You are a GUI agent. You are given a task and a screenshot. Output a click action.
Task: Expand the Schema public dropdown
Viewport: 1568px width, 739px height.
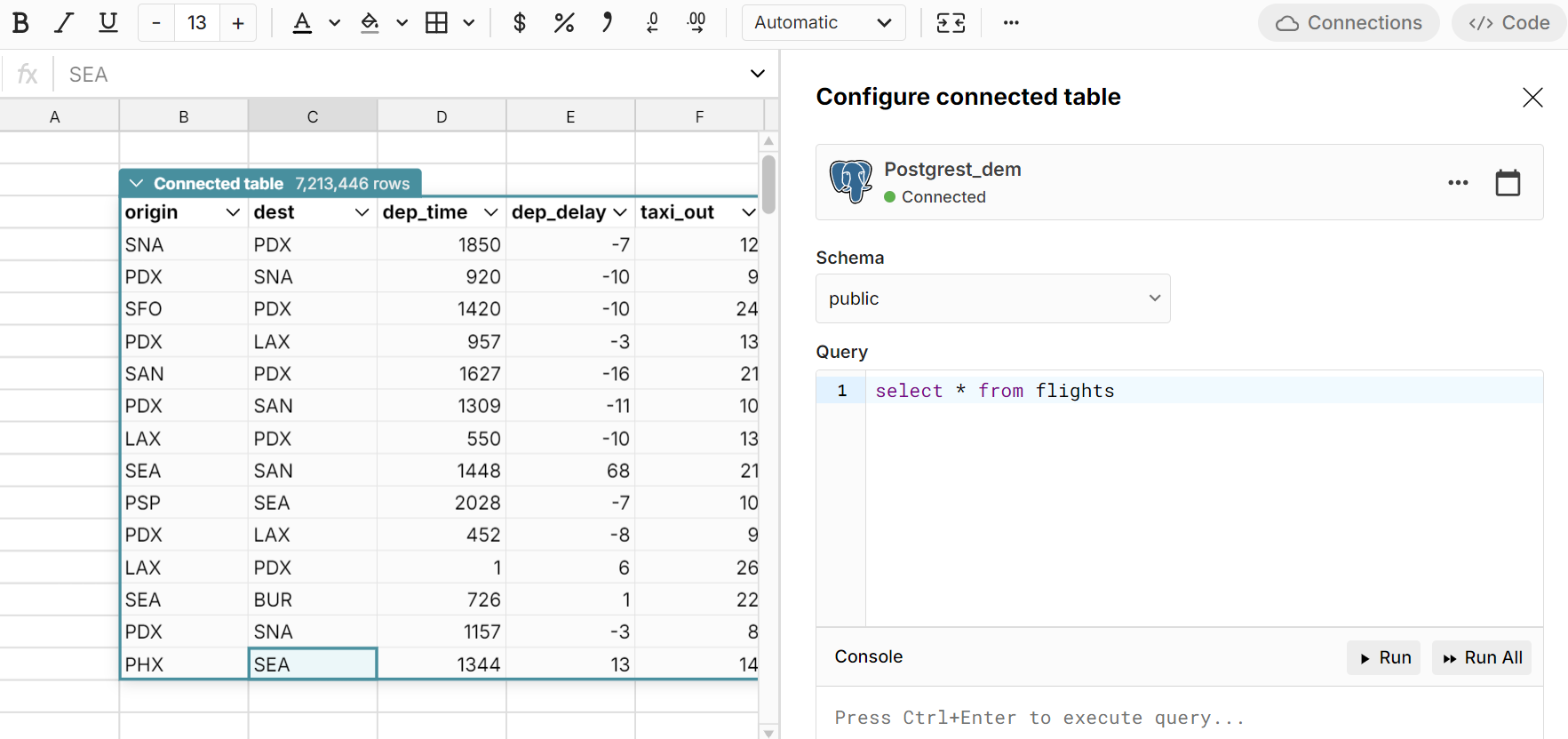point(992,298)
